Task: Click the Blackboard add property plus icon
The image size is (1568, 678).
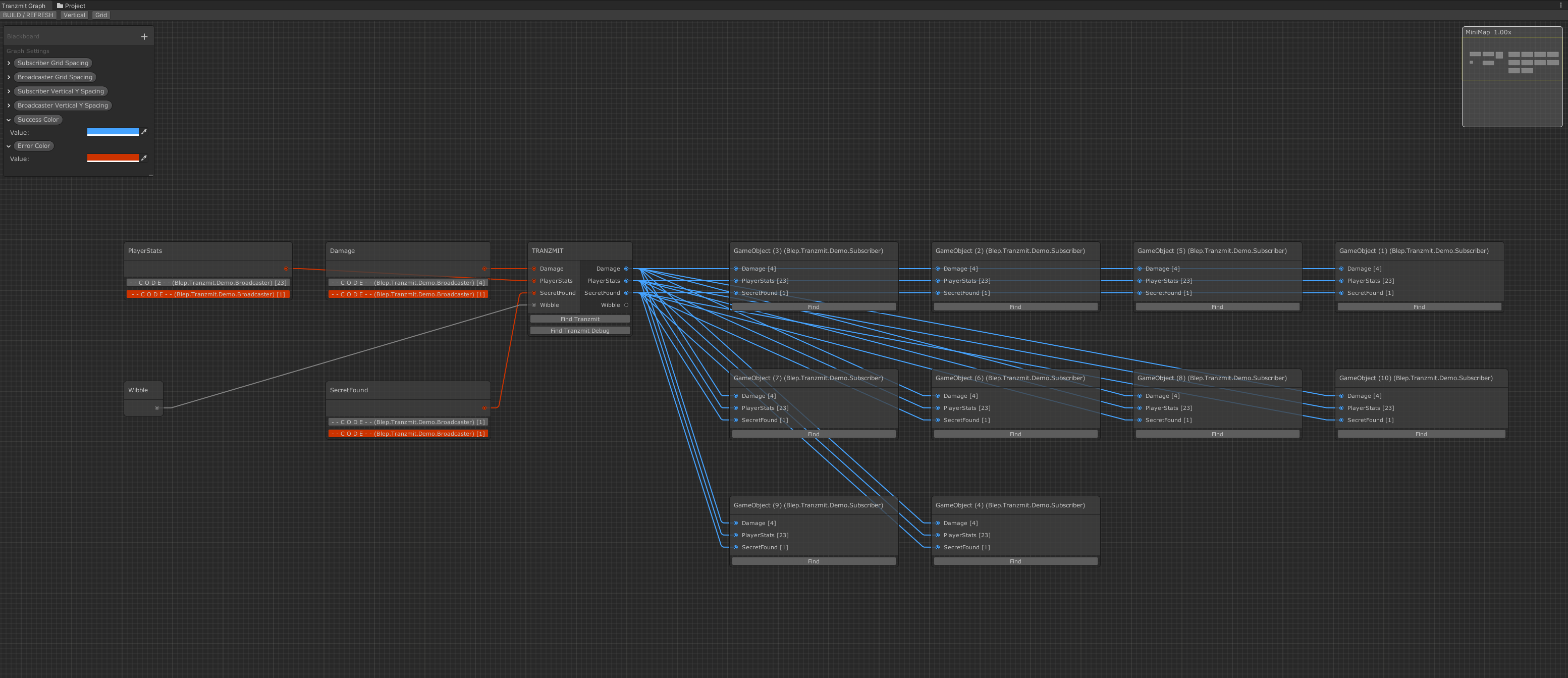Action: (x=144, y=36)
